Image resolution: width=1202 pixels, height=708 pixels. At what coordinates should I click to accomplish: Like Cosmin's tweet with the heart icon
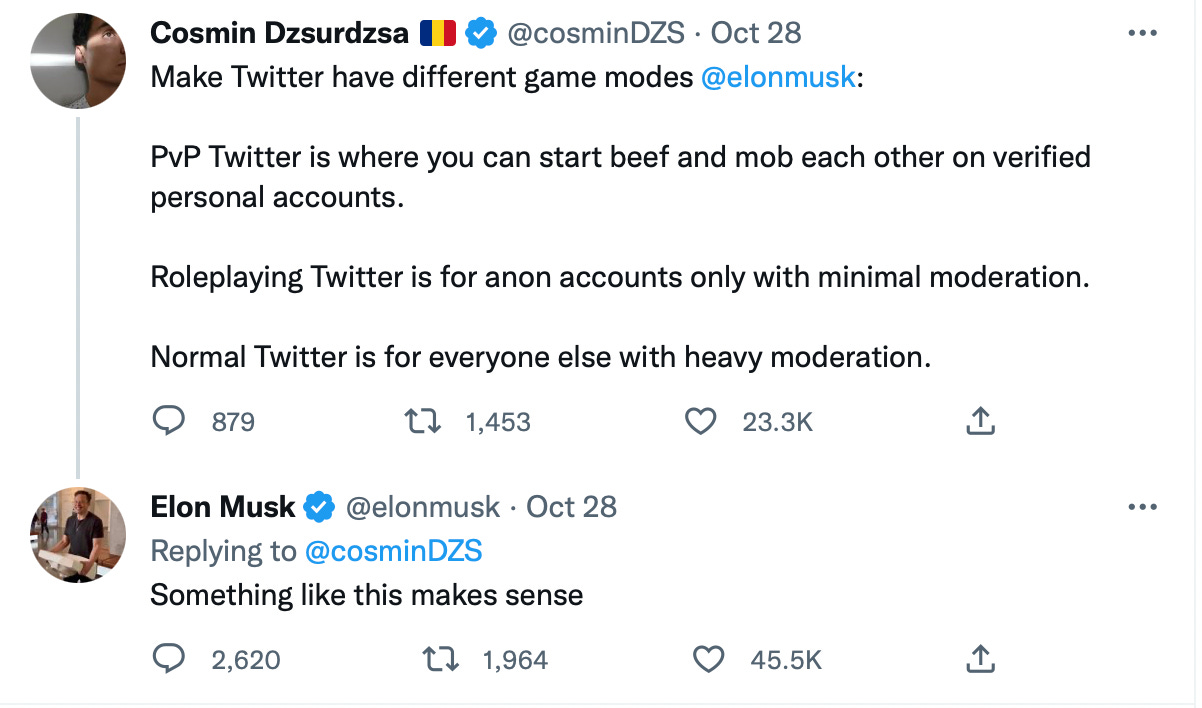coord(700,422)
